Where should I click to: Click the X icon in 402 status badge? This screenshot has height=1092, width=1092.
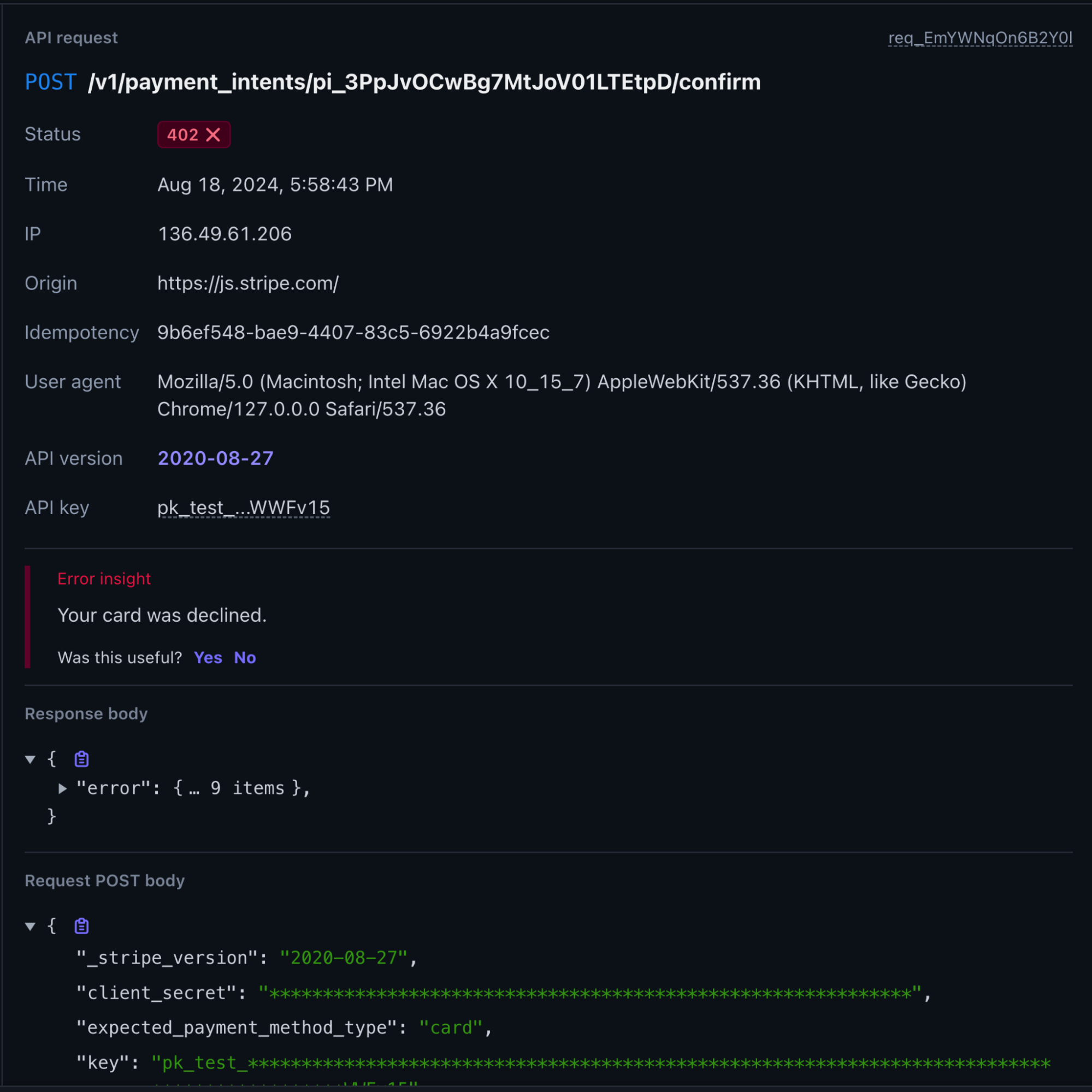point(213,134)
